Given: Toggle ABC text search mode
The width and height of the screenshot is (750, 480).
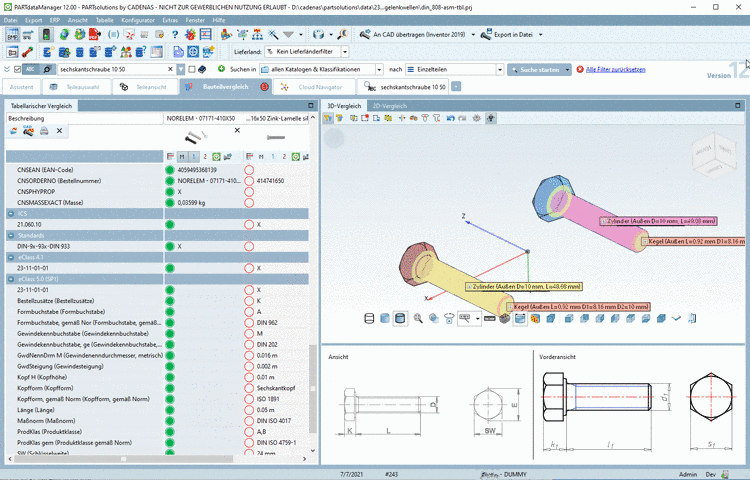Looking at the screenshot, I should tap(30, 69).
